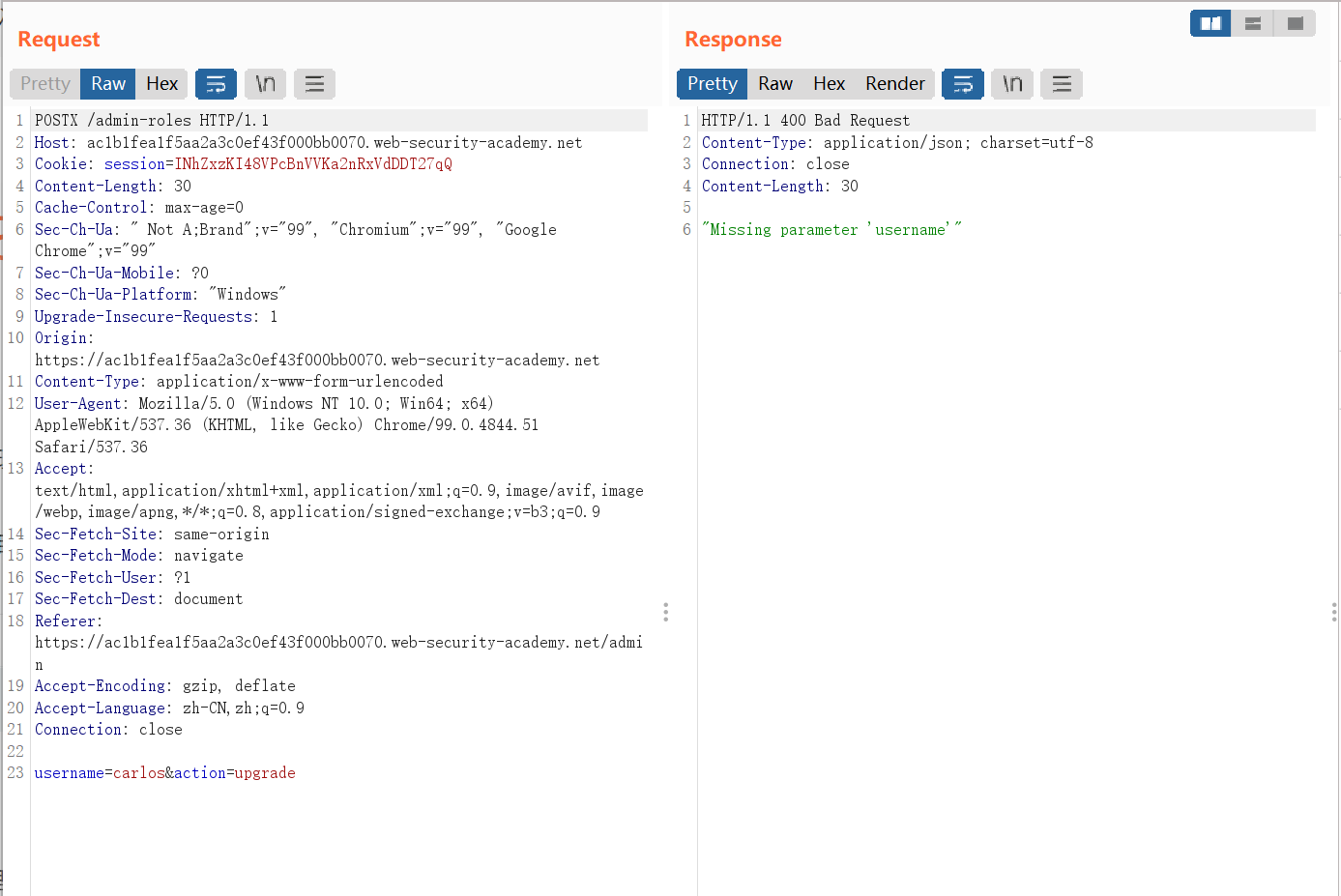
Task: Click the response Content-Type header
Action: tap(897, 142)
